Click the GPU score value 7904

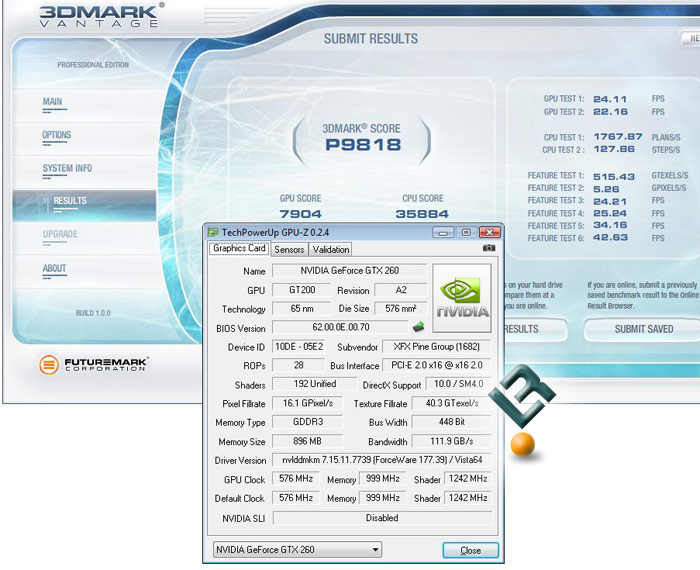[300, 214]
